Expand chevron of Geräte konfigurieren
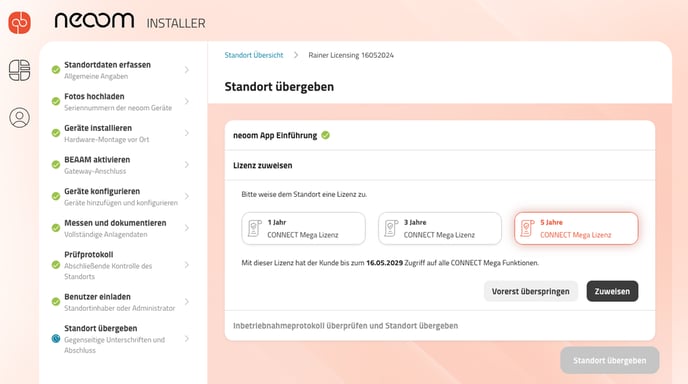This screenshot has width=688, height=384. (x=187, y=196)
